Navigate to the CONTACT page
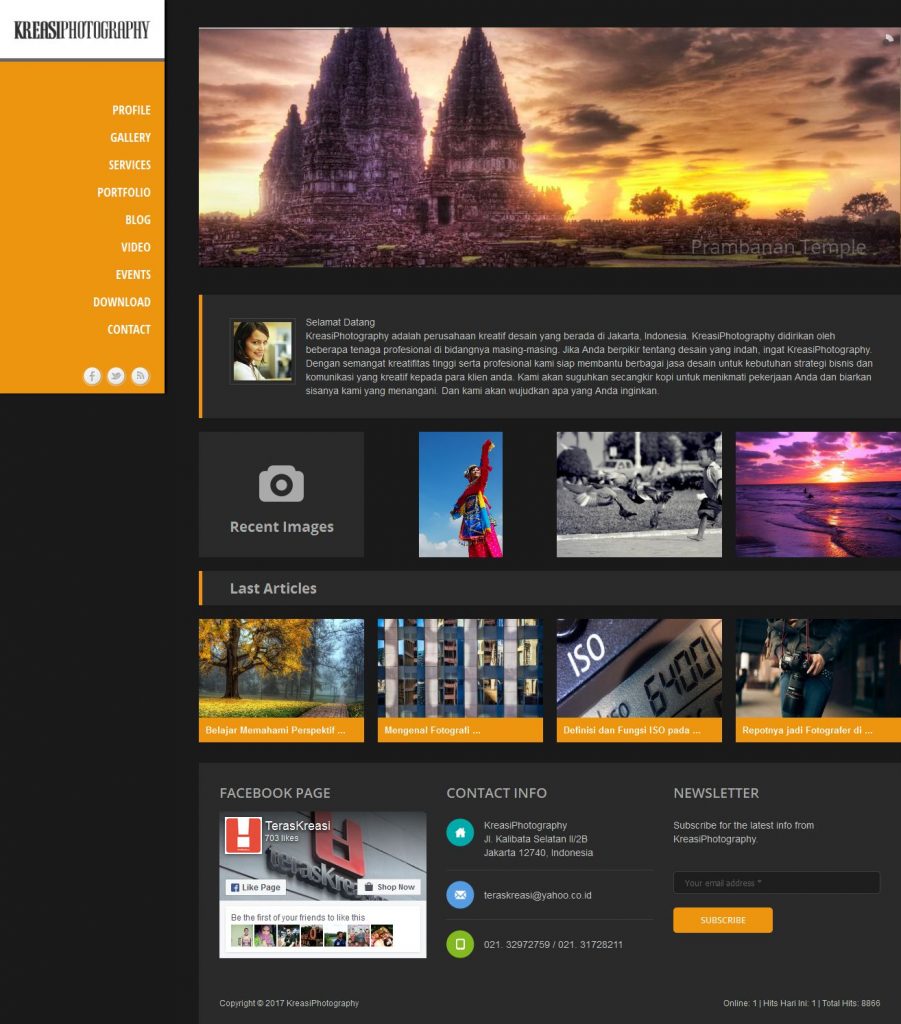The width and height of the screenshot is (901, 1024). tap(127, 329)
